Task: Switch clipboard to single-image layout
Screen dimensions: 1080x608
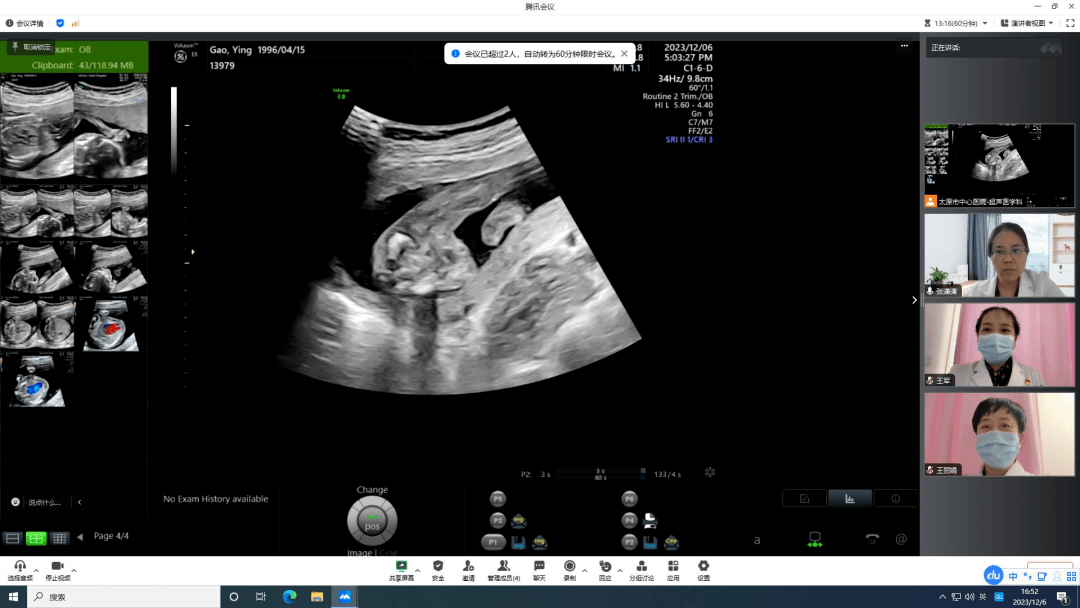Action: tap(12, 538)
